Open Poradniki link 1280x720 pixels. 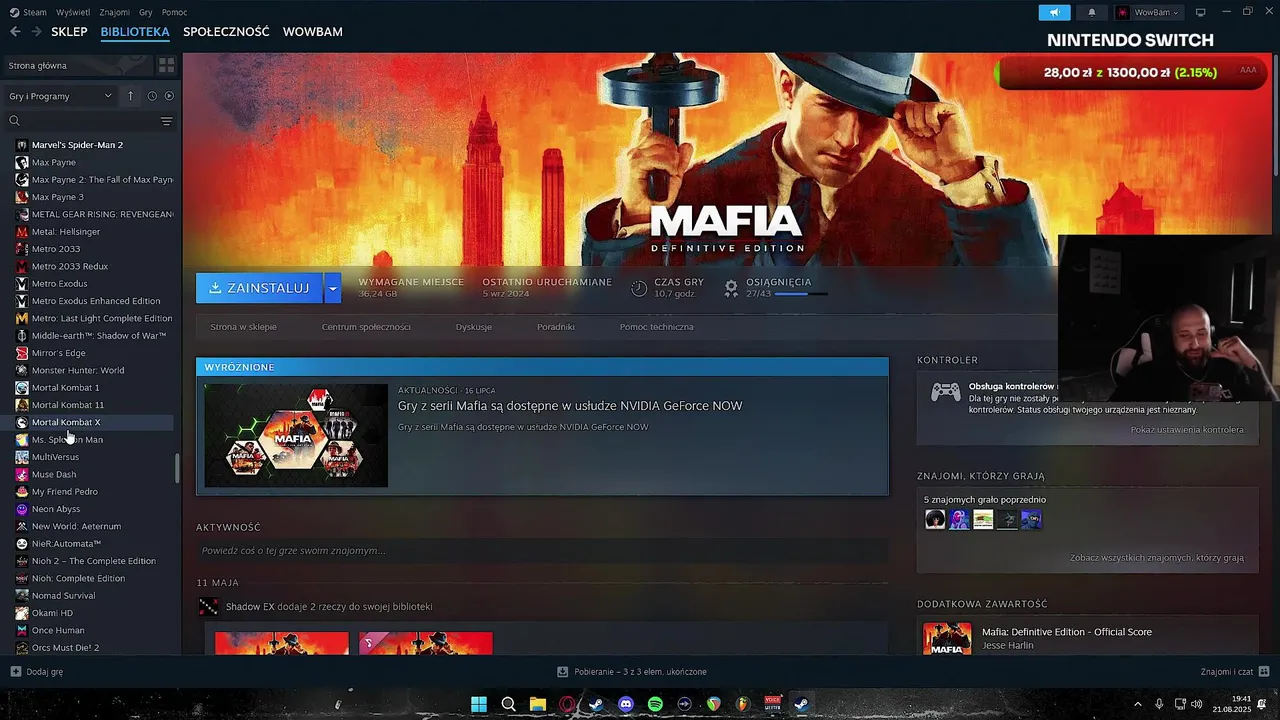[x=555, y=327]
